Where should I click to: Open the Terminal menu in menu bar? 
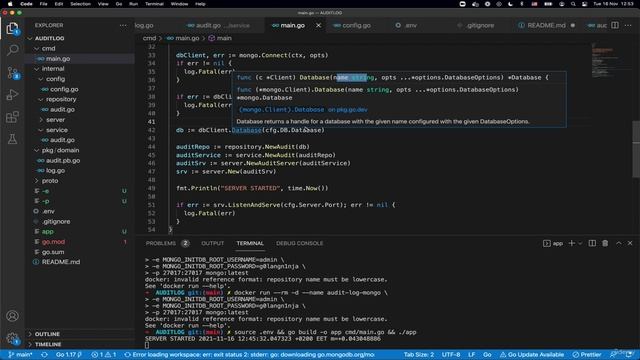click(154, 4)
